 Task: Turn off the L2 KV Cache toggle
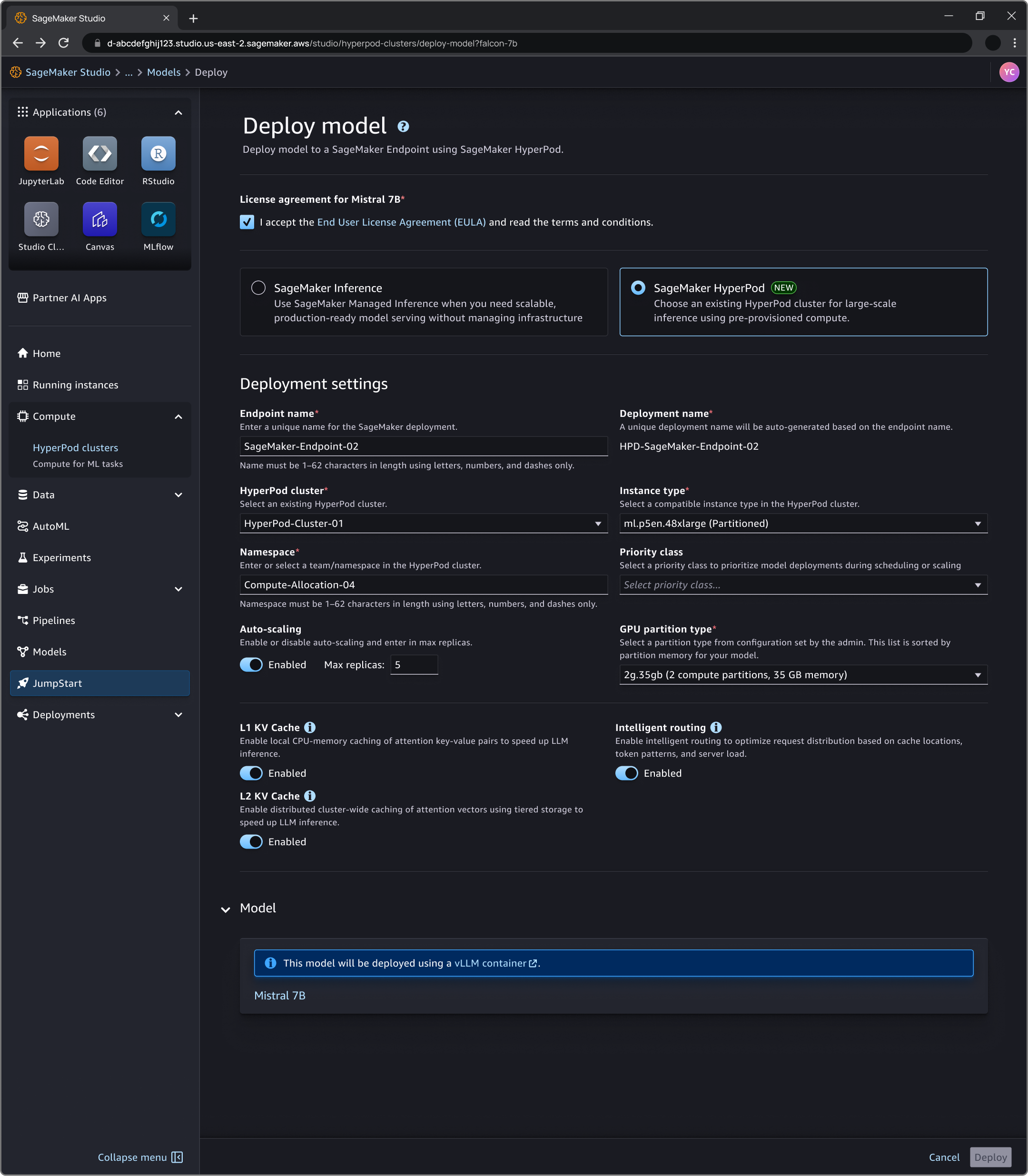point(251,841)
